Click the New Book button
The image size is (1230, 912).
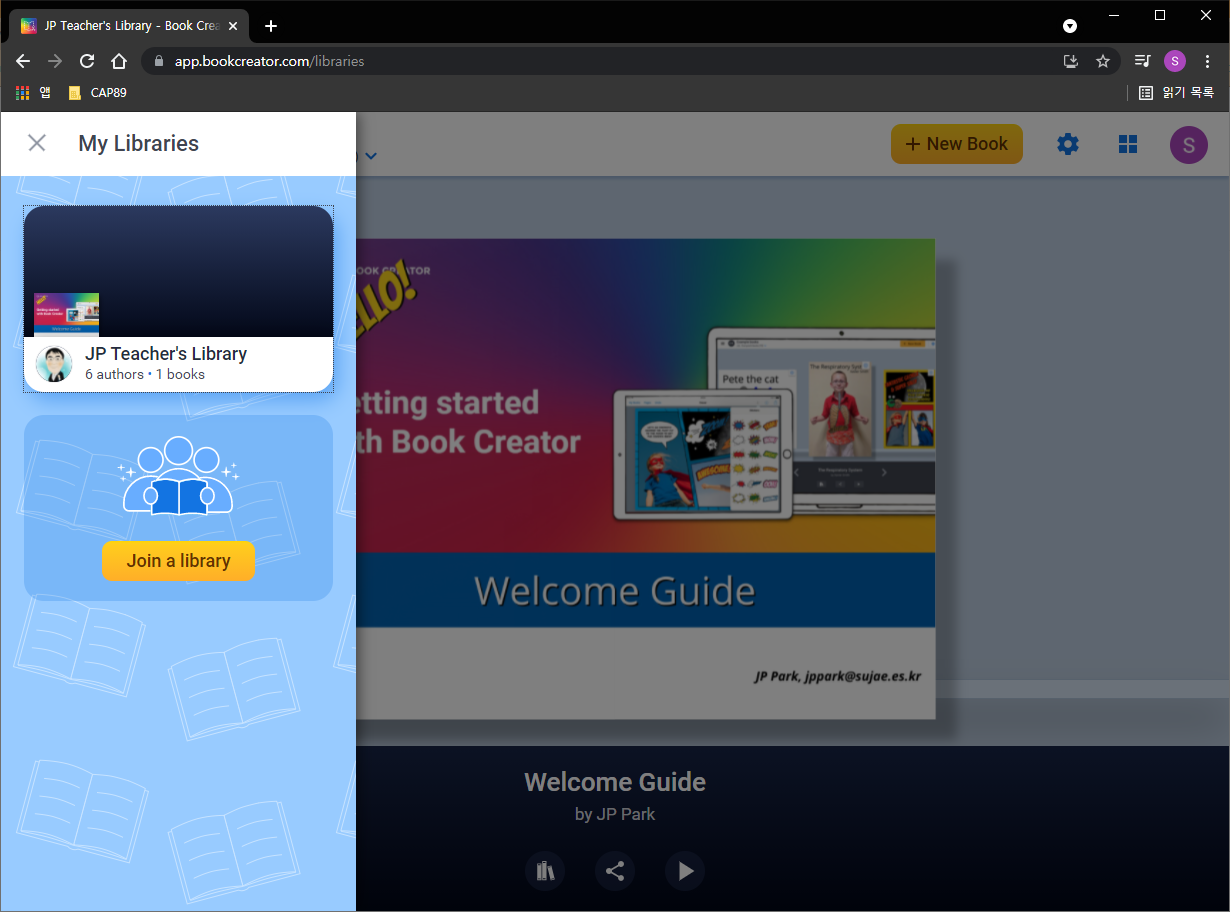[957, 144]
